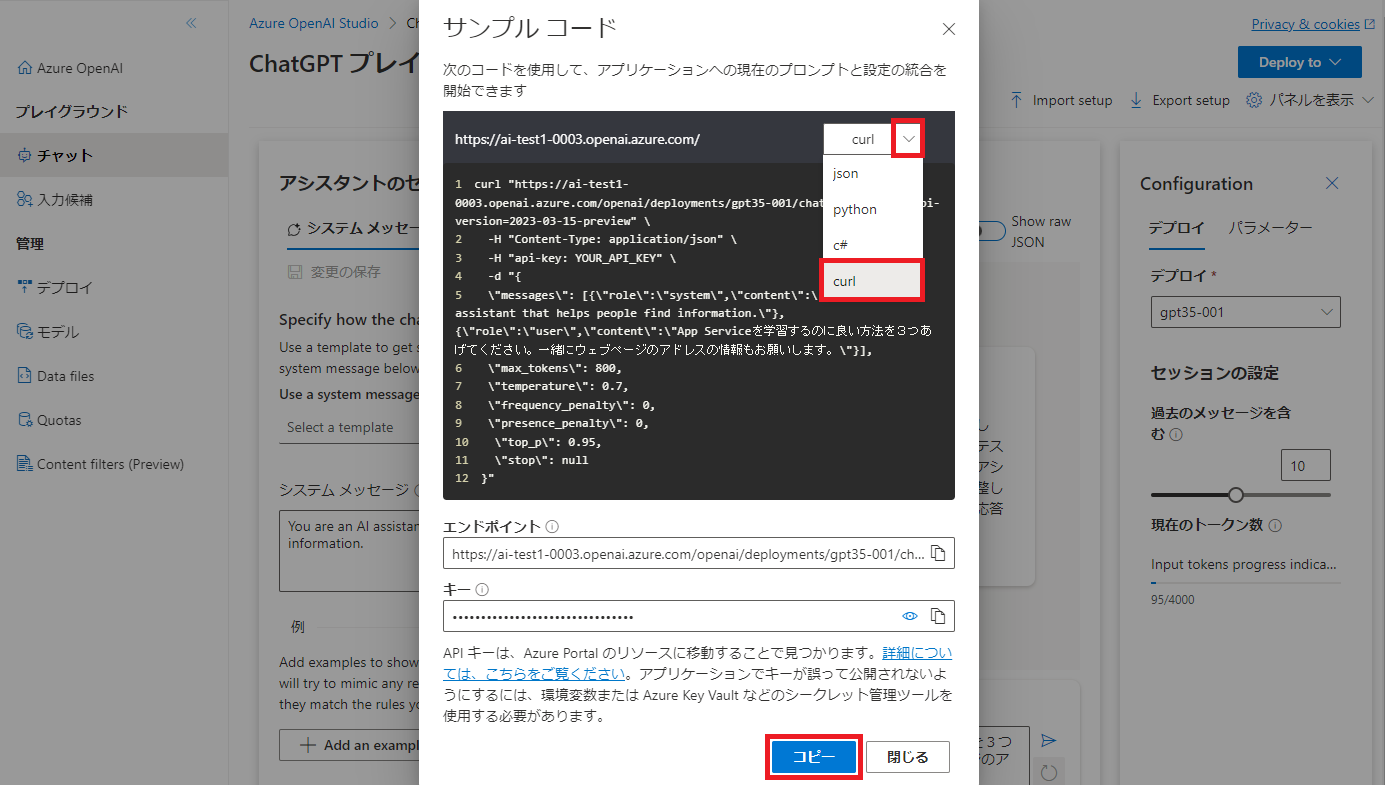
Task: Click Import setup in the toolbar
Action: [x=1061, y=100]
